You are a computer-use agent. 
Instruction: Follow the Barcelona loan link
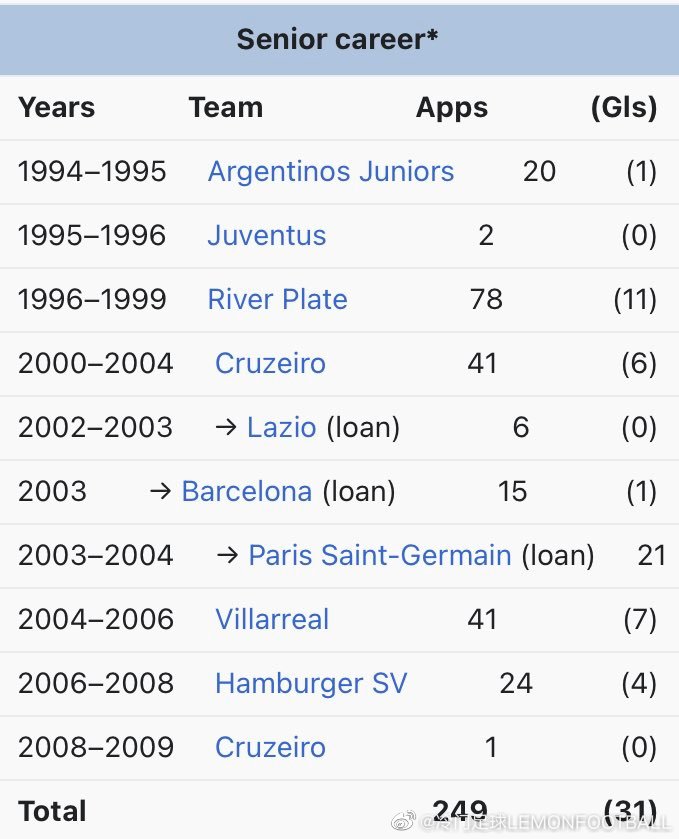coord(247,491)
